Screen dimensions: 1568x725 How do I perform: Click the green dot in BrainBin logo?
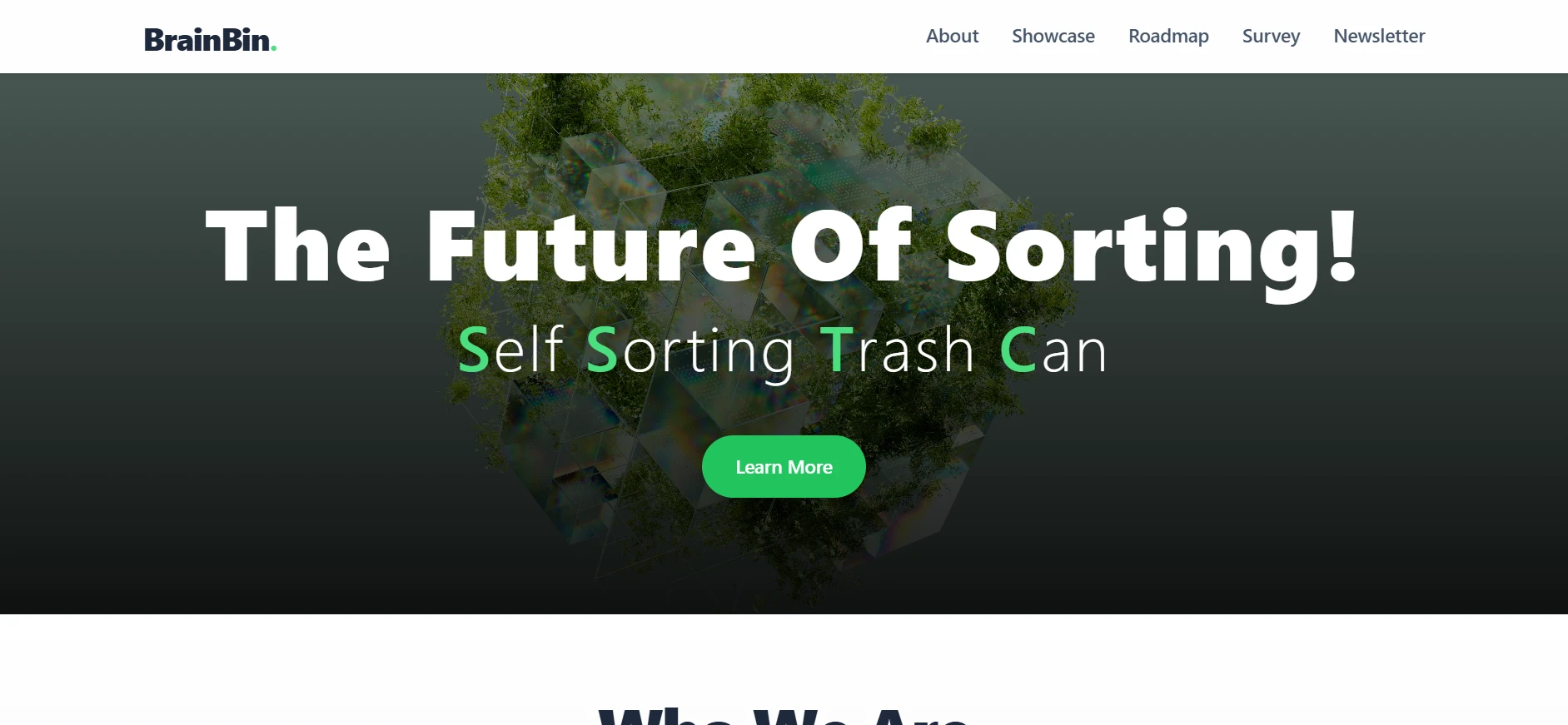click(x=274, y=49)
